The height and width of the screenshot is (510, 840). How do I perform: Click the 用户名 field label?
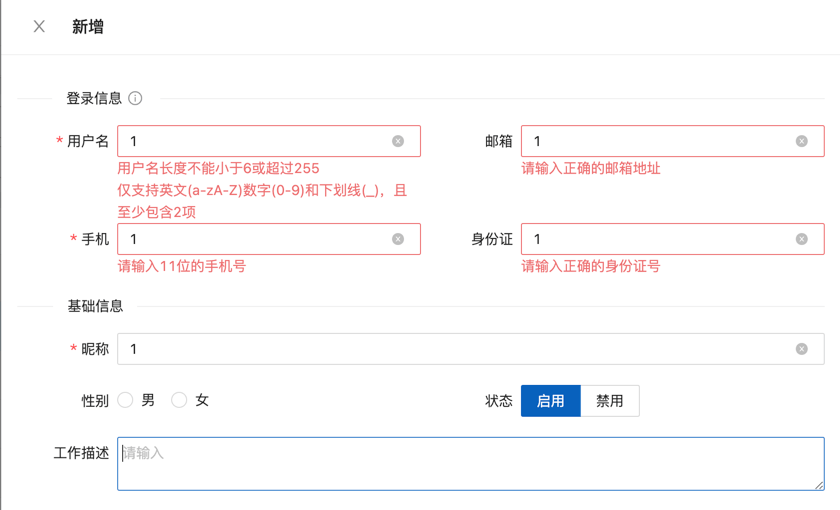(88, 141)
